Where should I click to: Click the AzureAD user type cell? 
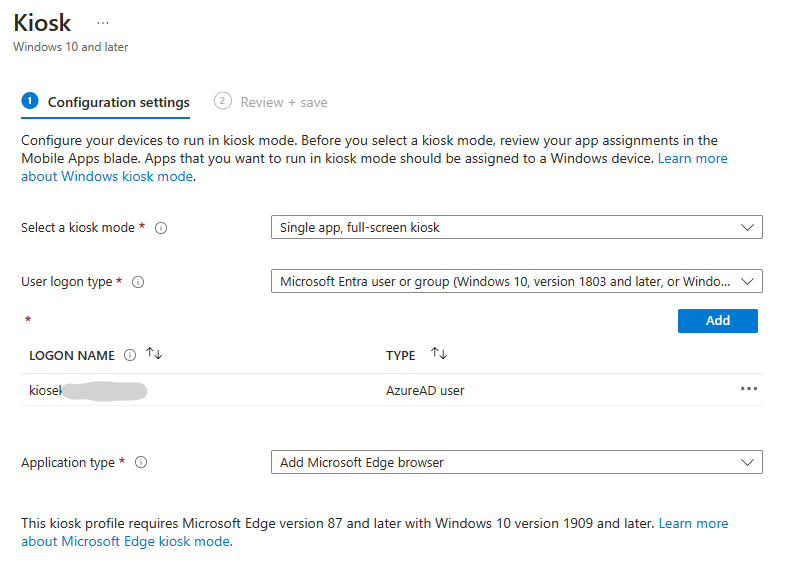425,390
